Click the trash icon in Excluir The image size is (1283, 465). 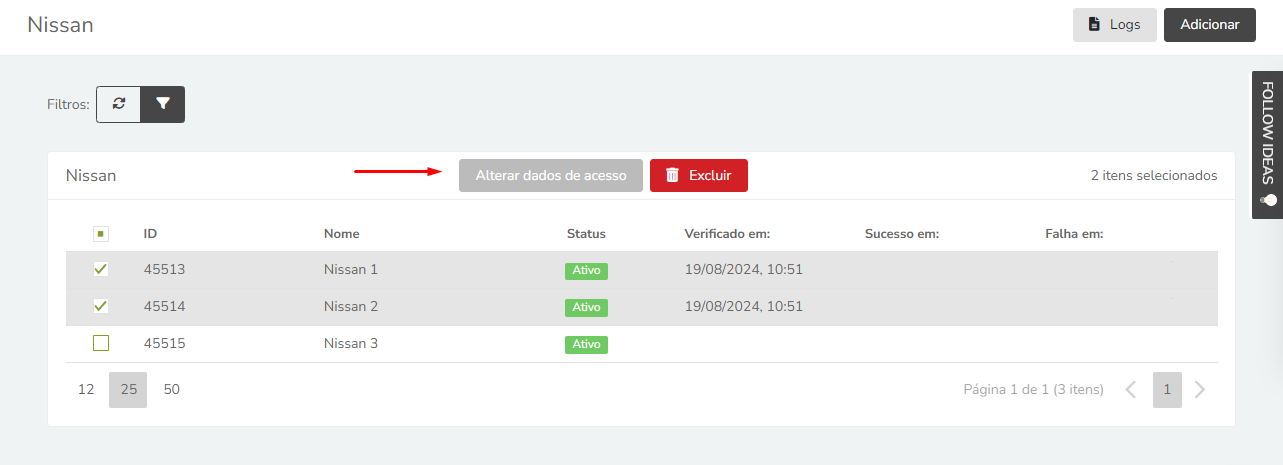[673, 175]
